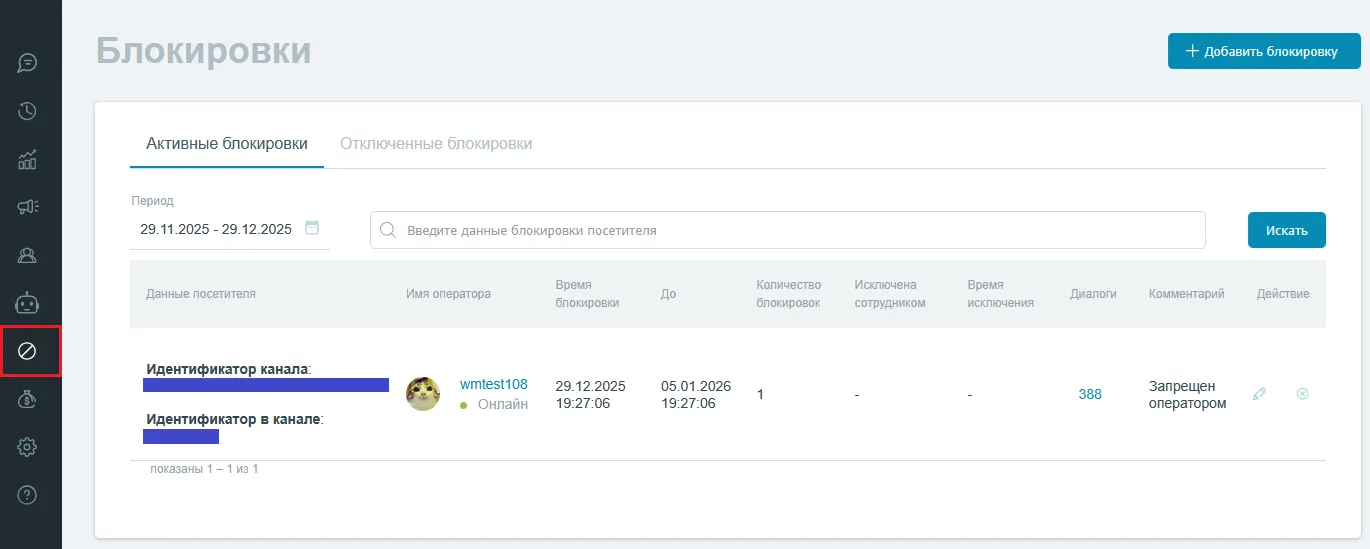Click the pencil edit icon for the block

pos(1259,394)
